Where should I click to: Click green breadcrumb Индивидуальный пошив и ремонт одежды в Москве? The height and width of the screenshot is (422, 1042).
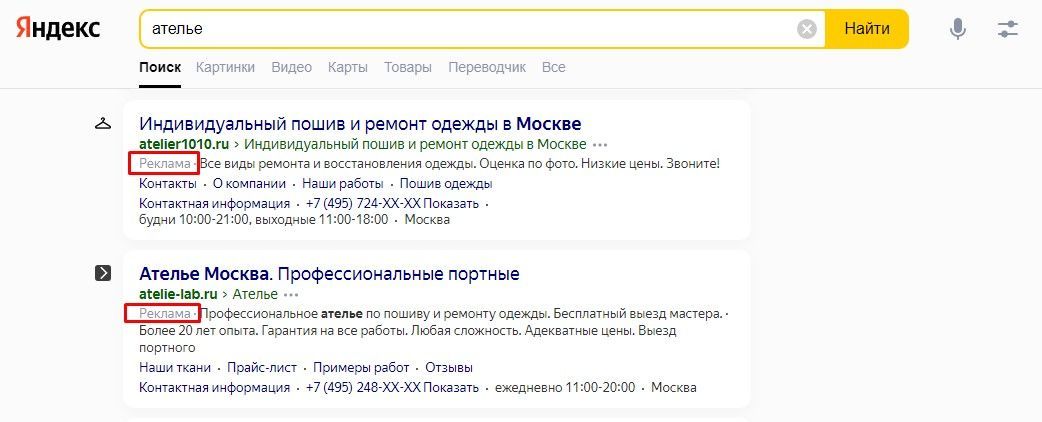(416, 144)
